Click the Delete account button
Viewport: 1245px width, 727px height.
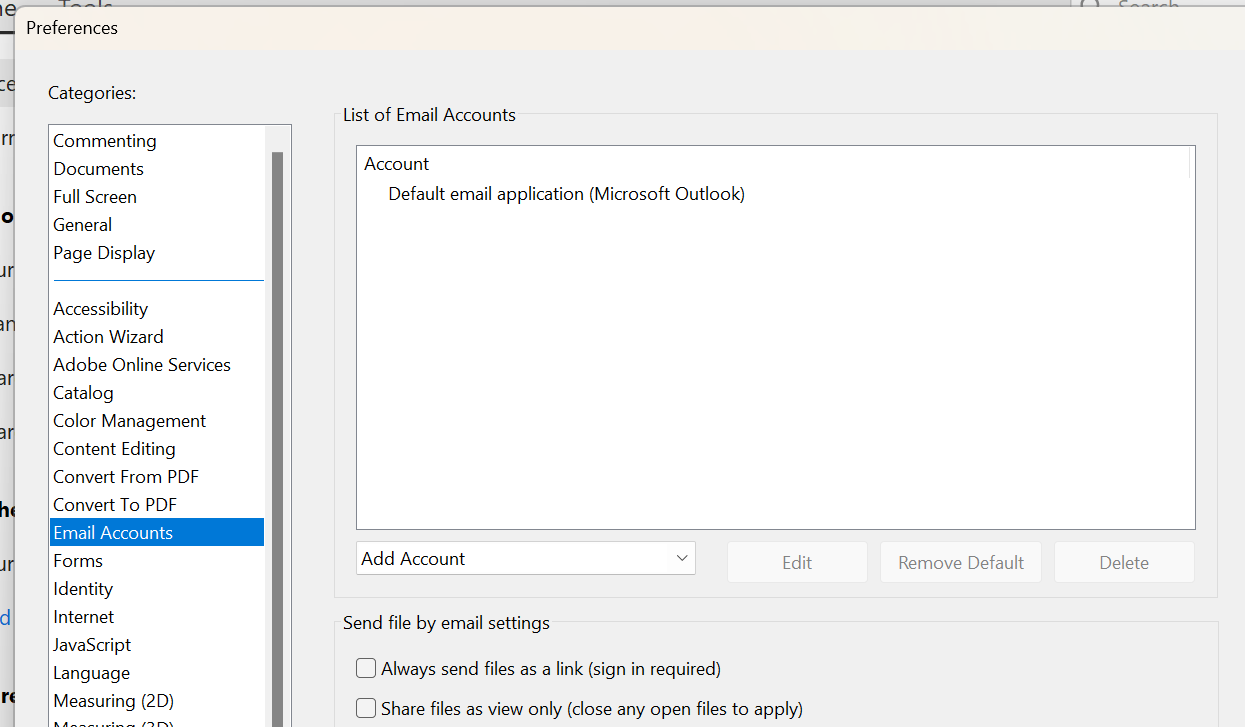1123,562
